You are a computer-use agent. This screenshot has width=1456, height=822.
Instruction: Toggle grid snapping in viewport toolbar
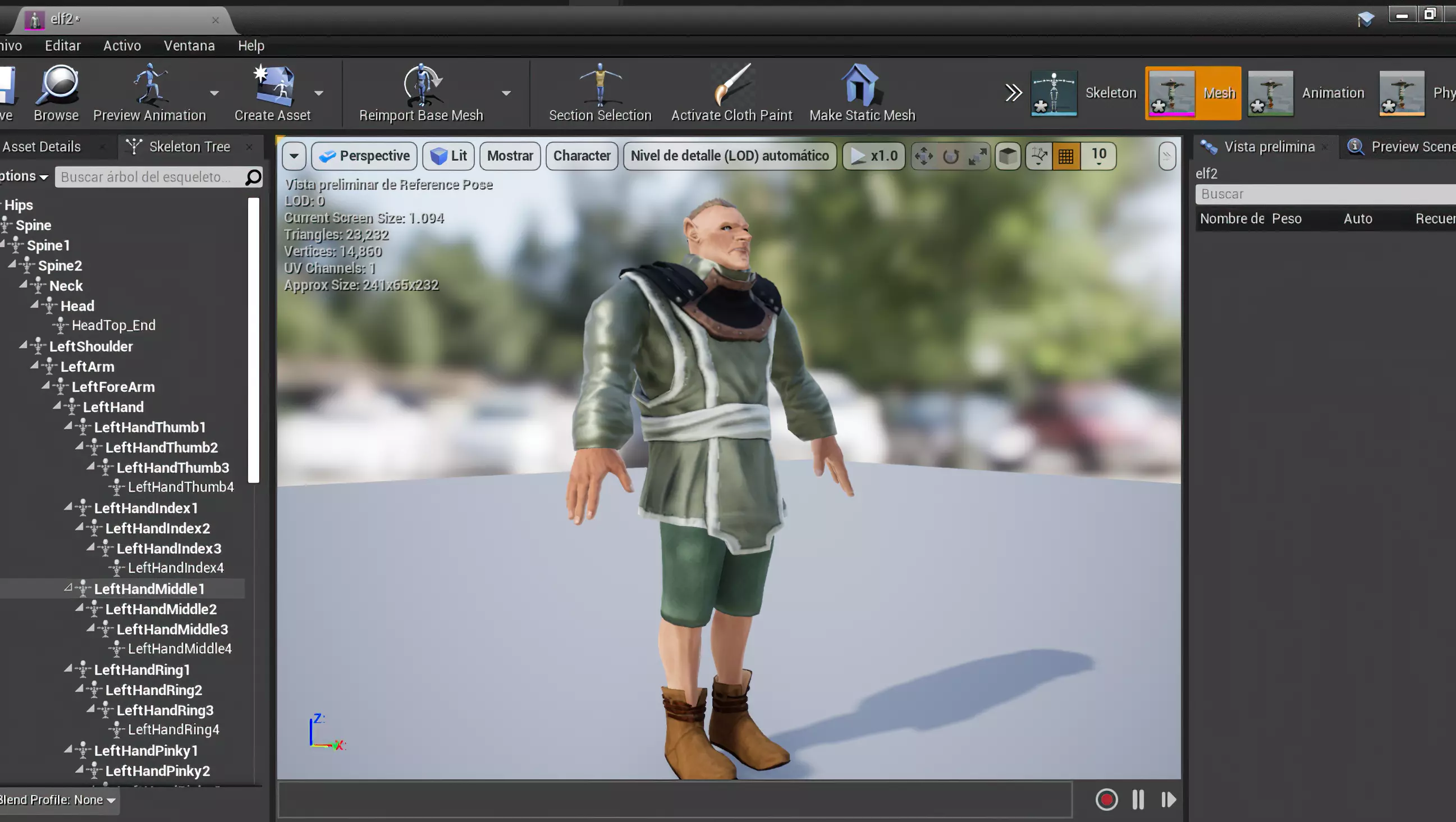click(1065, 156)
